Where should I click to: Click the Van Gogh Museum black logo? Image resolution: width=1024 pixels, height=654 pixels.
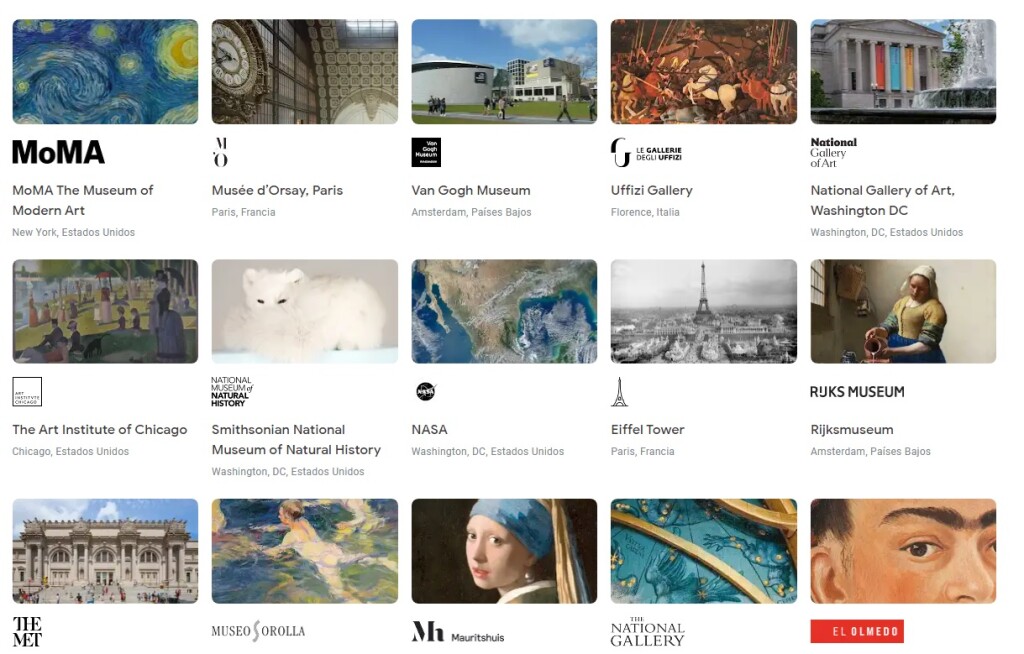click(426, 152)
